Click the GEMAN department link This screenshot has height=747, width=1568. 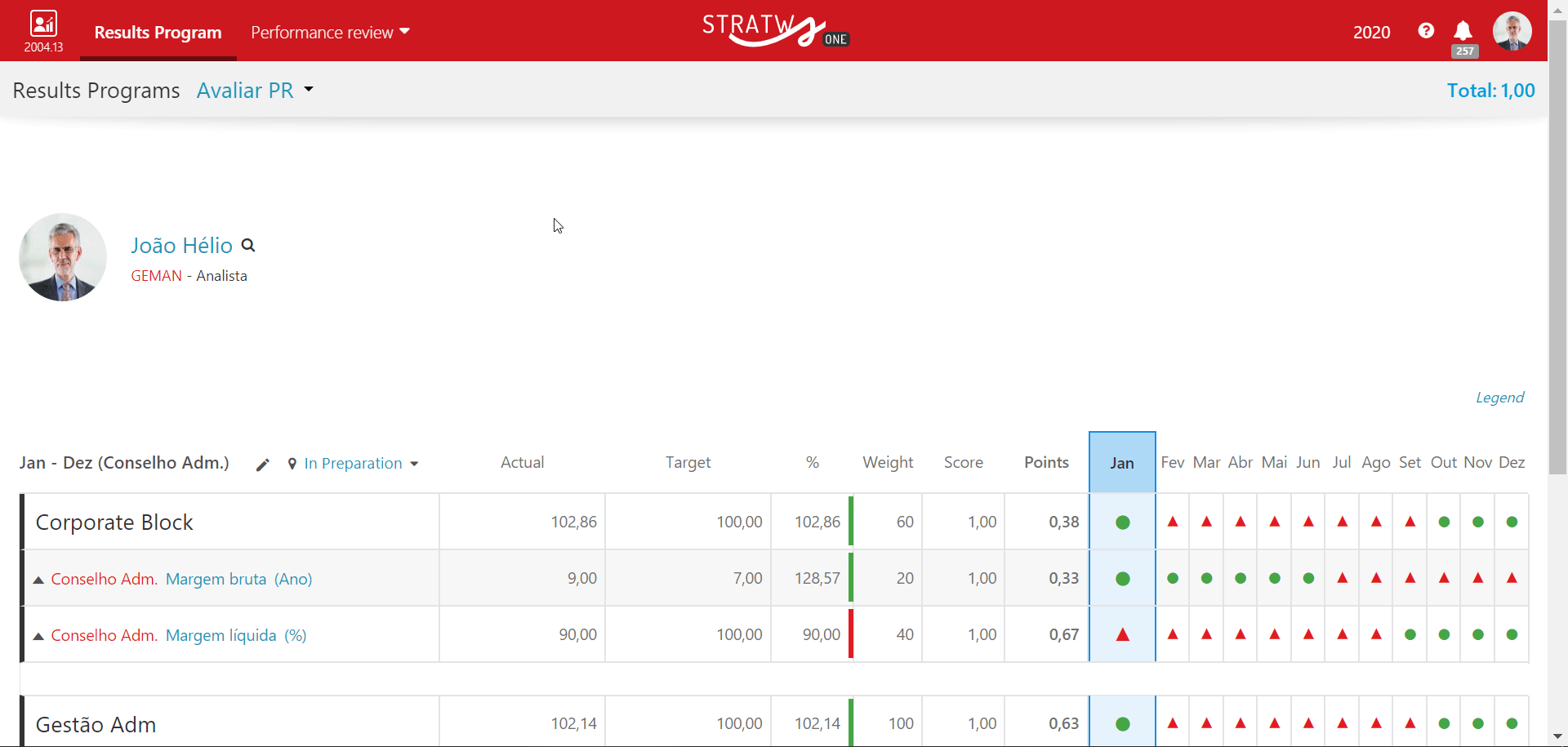tap(156, 276)
